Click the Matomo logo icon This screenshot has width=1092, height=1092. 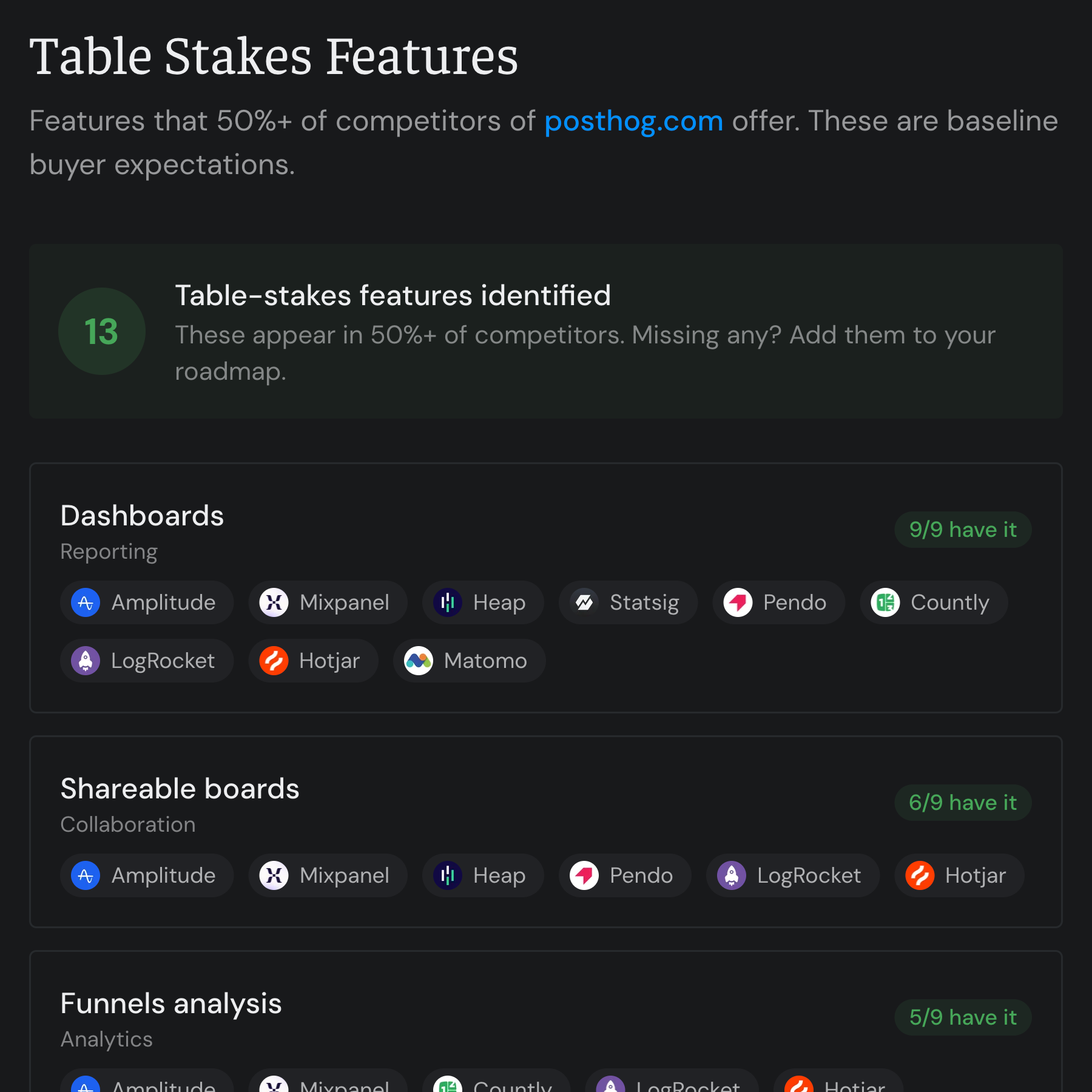click(x=419, y=661)
